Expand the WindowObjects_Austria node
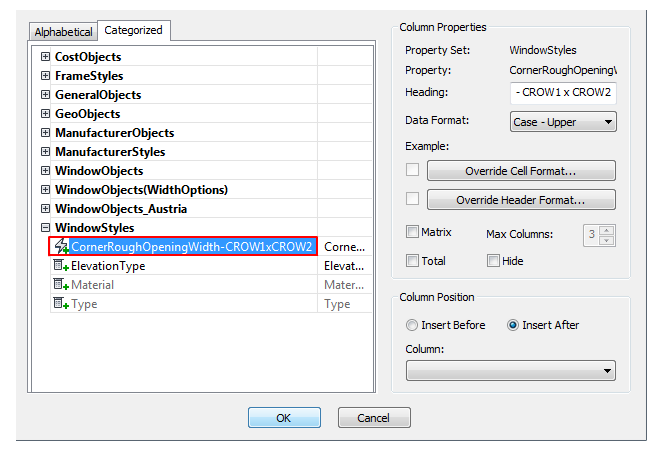Viewport: 663px width, 456px height. pyautogui.click(x=45, y=209)
